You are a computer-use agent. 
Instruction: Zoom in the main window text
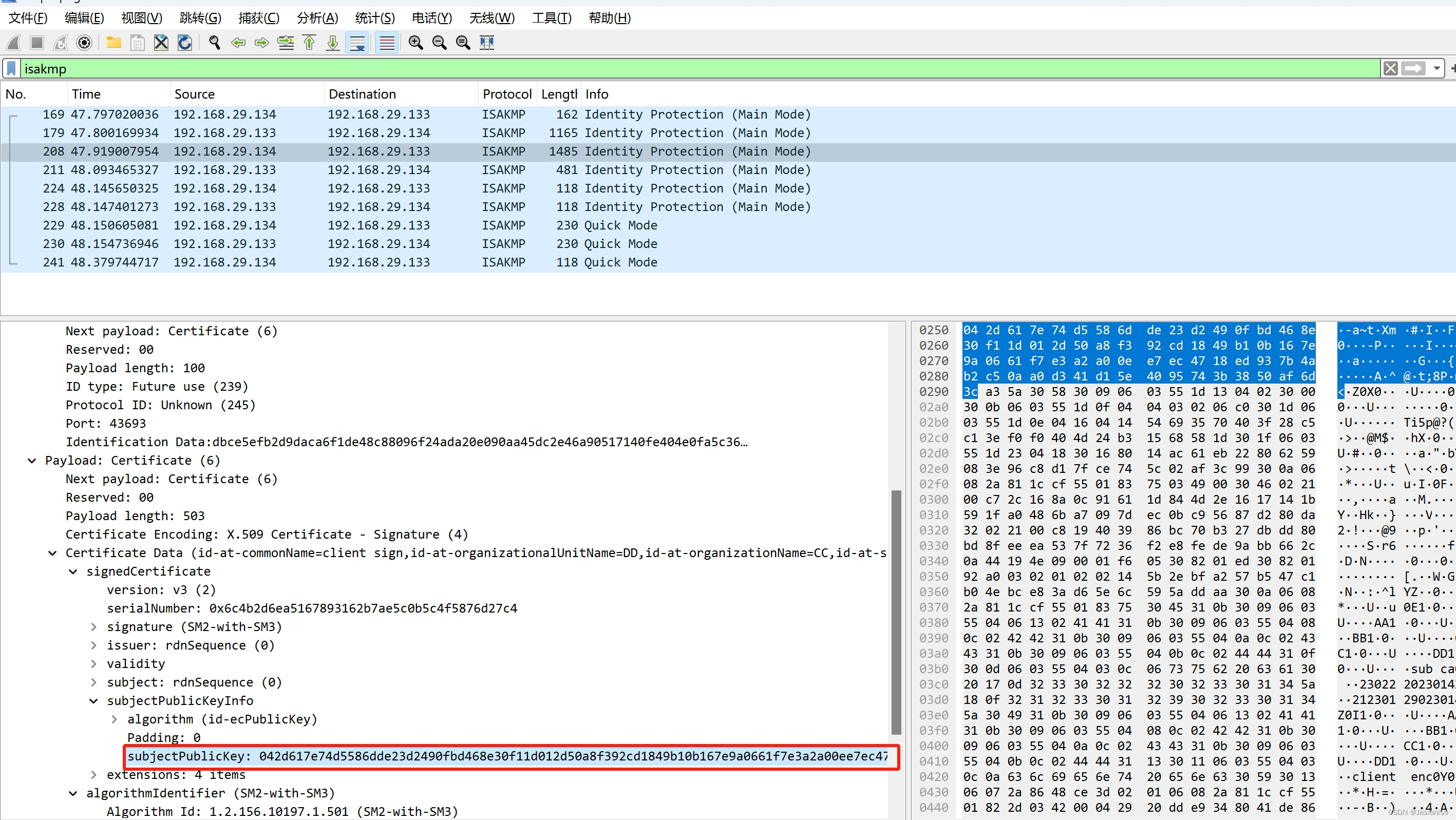[415, 43]
